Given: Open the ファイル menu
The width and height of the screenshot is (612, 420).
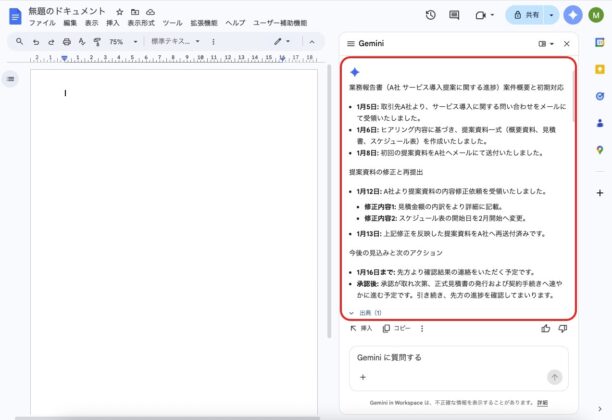Looking at the screenshot, I should coord(42,23).
